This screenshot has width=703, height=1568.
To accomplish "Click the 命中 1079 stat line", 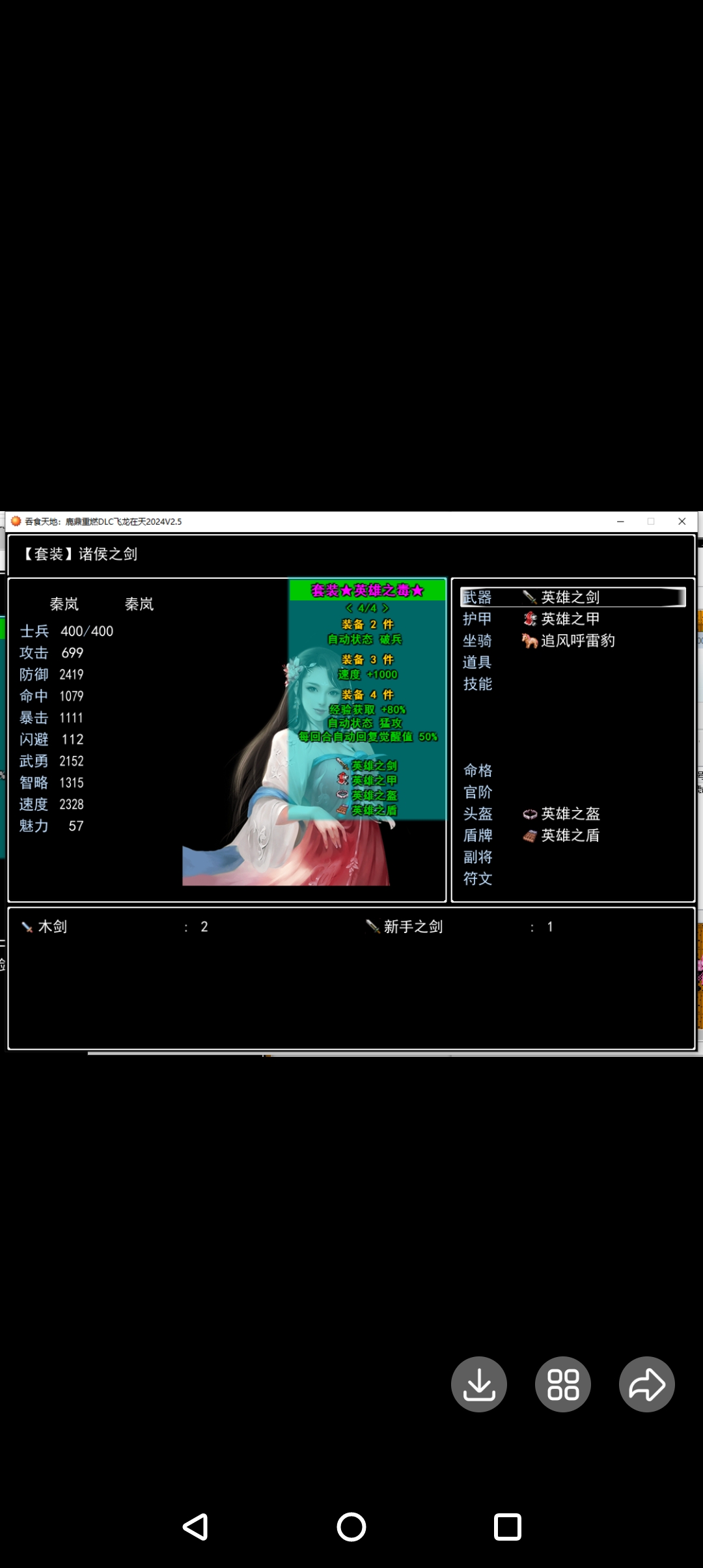I will (51, 696).
